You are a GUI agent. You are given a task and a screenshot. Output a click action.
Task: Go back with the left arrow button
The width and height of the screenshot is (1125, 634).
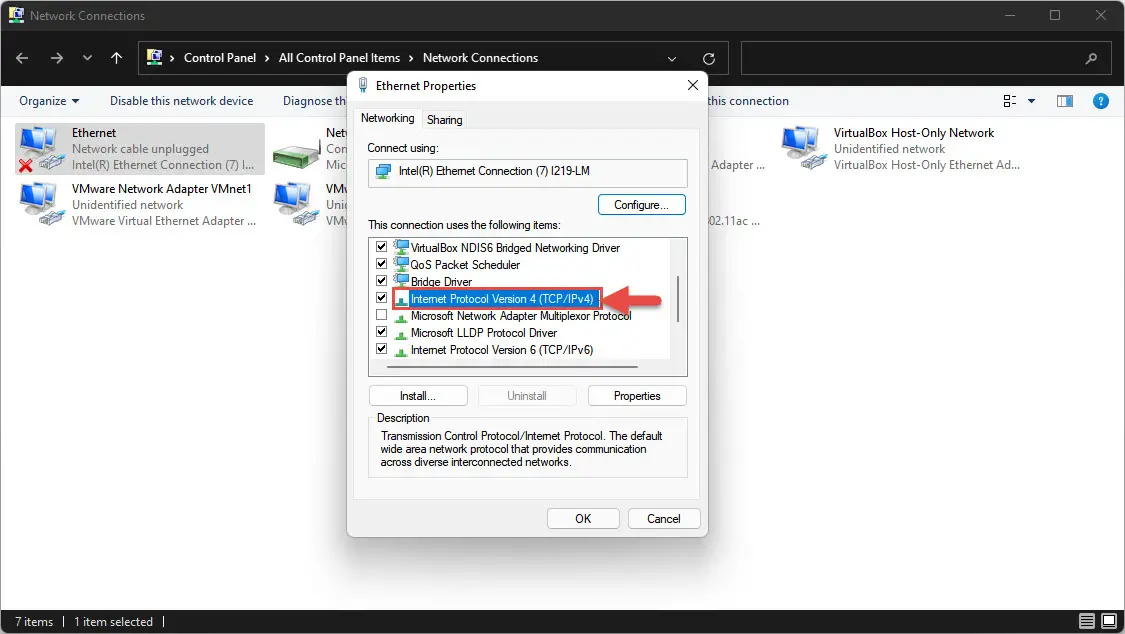tap(22, 58)
